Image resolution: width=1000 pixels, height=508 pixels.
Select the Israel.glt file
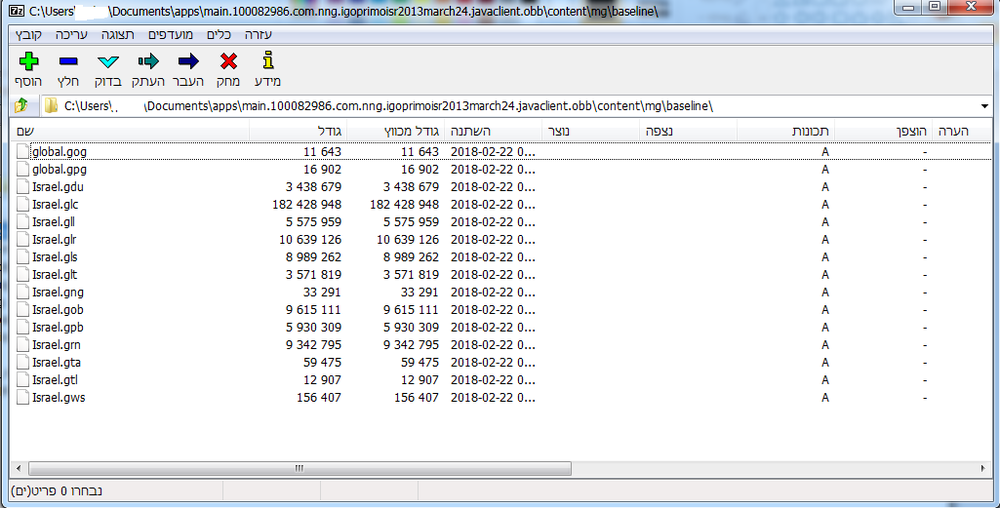pos(55,275)
